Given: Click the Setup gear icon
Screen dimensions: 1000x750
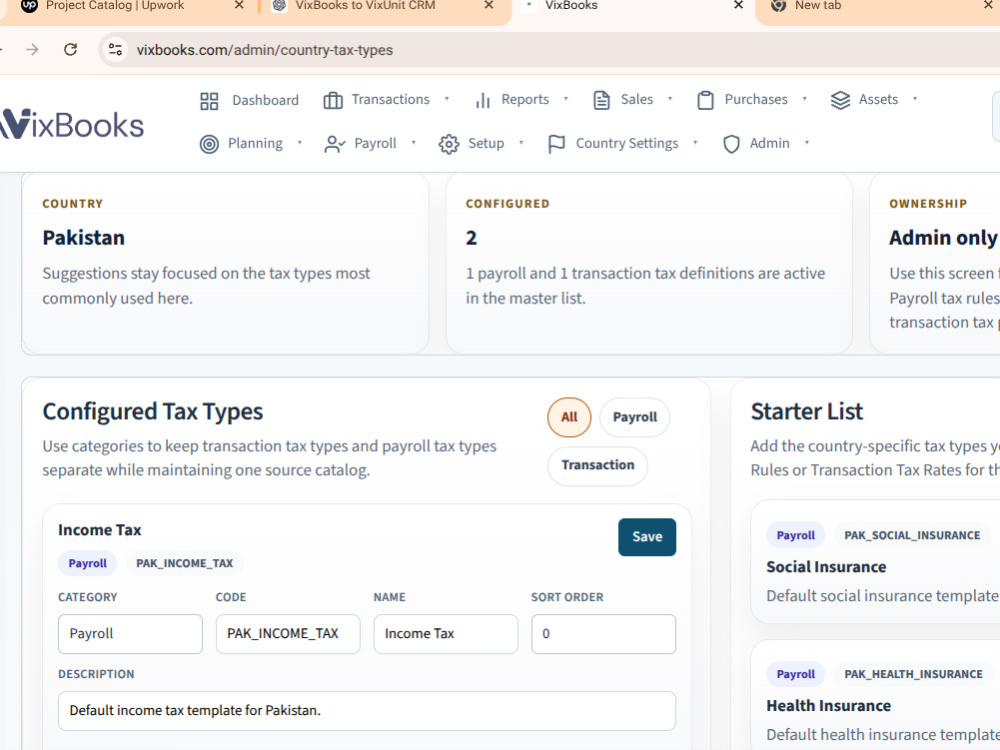Looking at the screenshot, I should click(x=449, y=144).
